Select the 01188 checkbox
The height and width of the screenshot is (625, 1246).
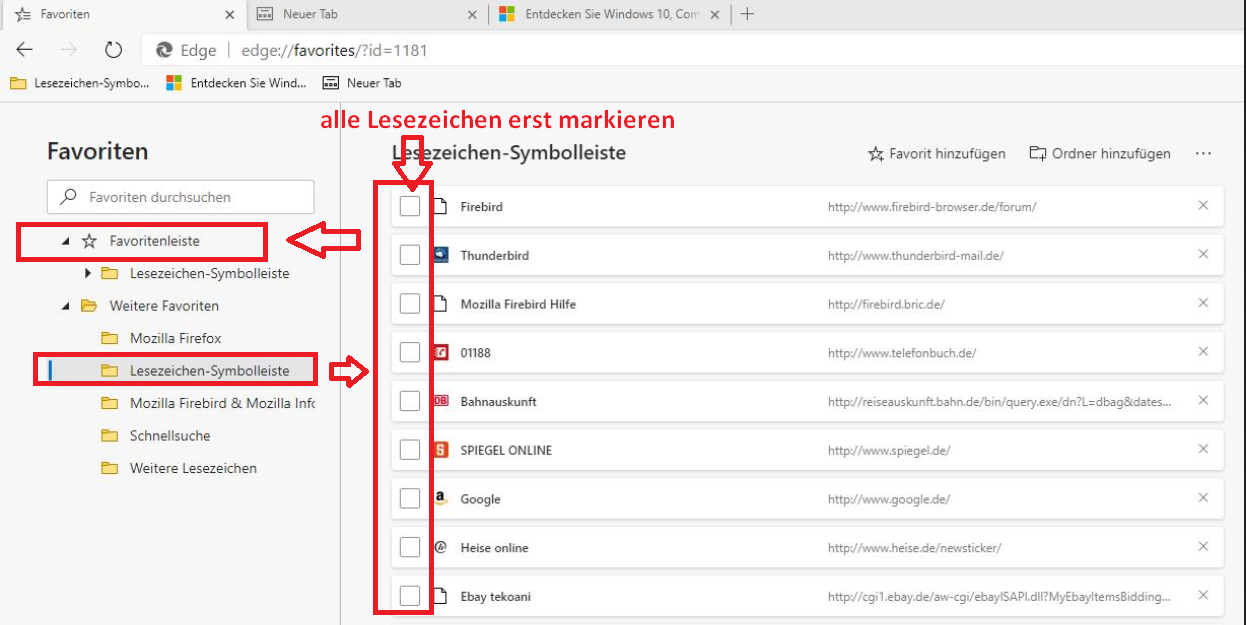(409, 352)
